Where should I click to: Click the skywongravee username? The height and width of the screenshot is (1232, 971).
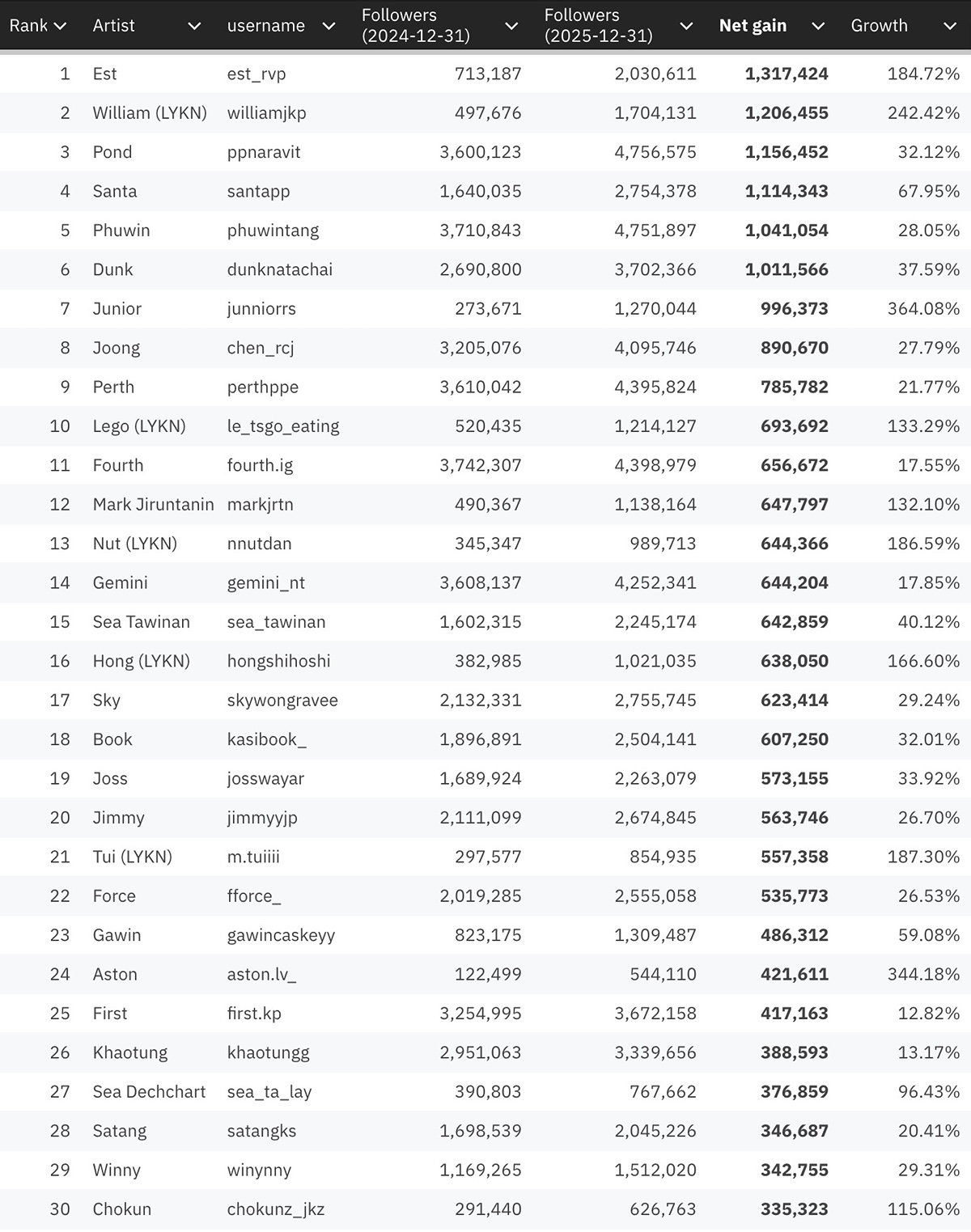[282, 701]
